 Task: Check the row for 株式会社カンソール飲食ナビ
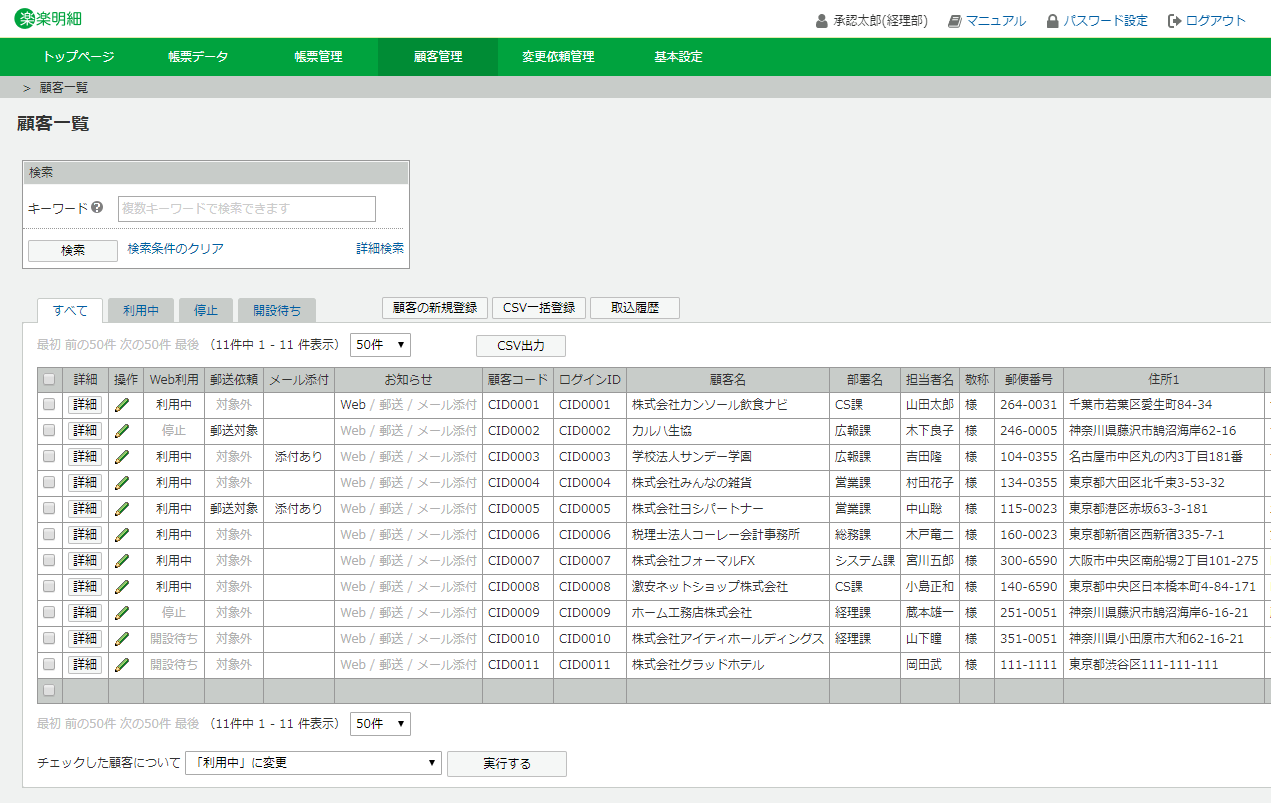[x=49, y=405]
